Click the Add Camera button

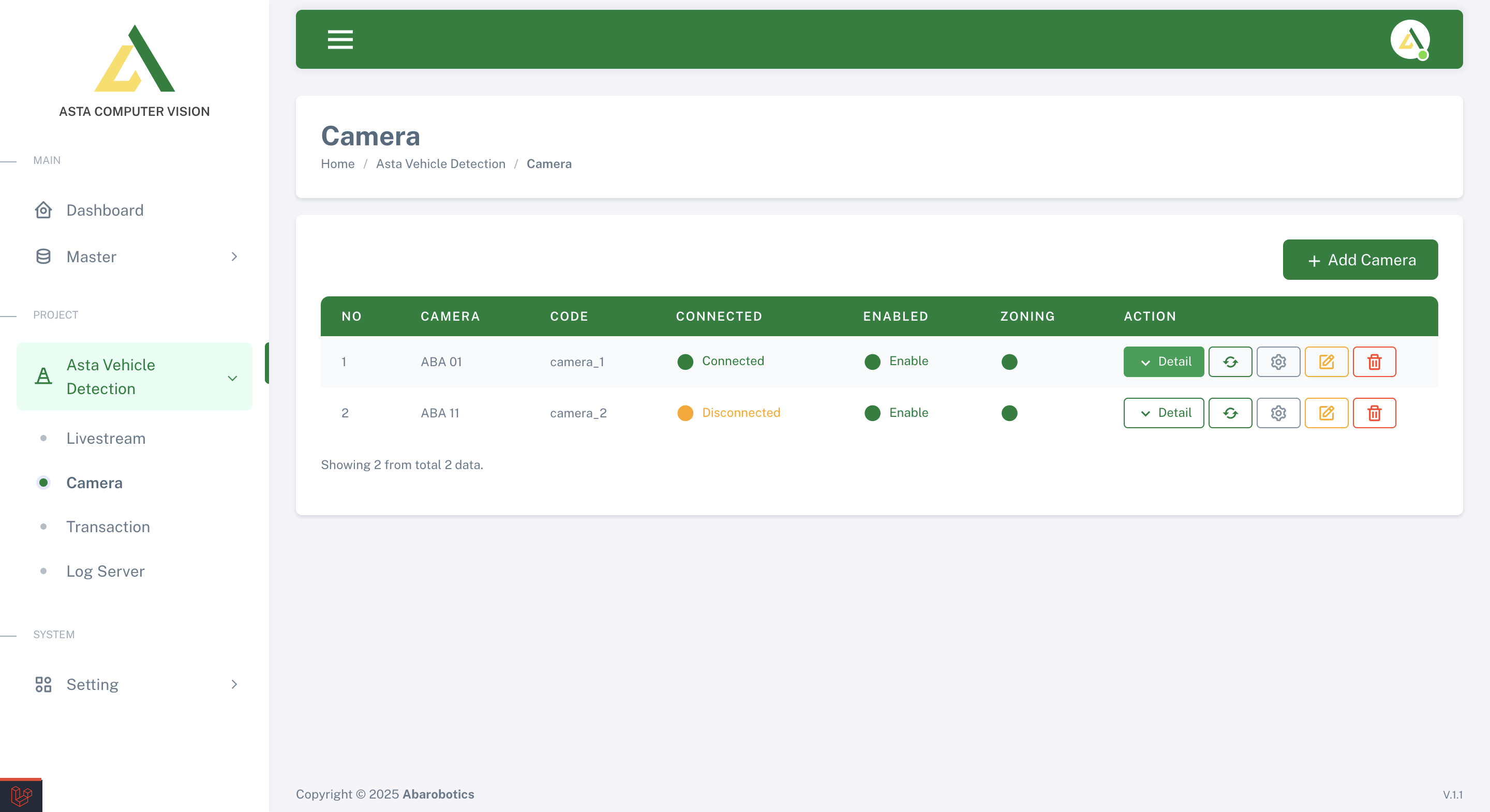pos(1360,260)
